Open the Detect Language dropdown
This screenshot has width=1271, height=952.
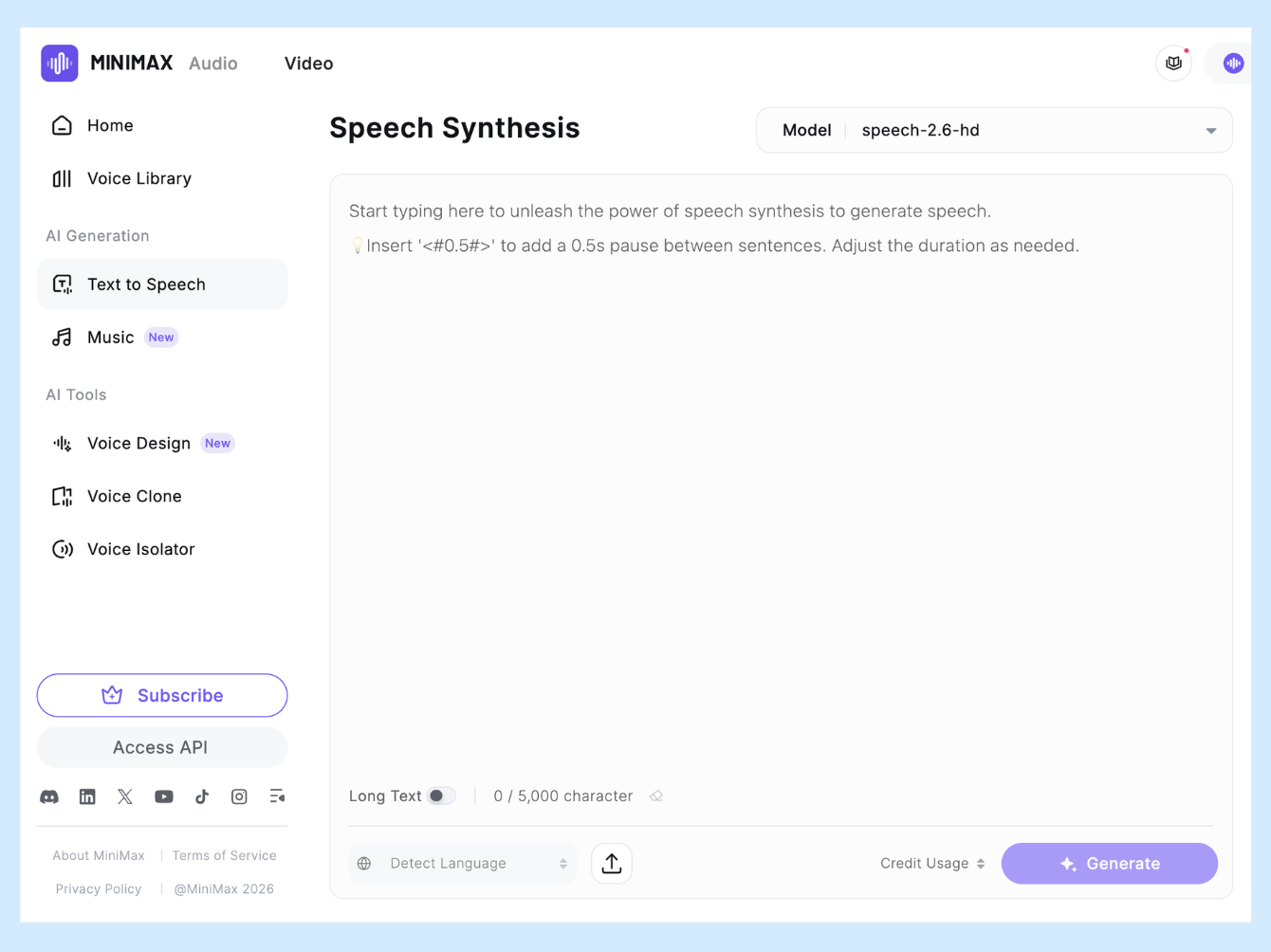[464, 864]
